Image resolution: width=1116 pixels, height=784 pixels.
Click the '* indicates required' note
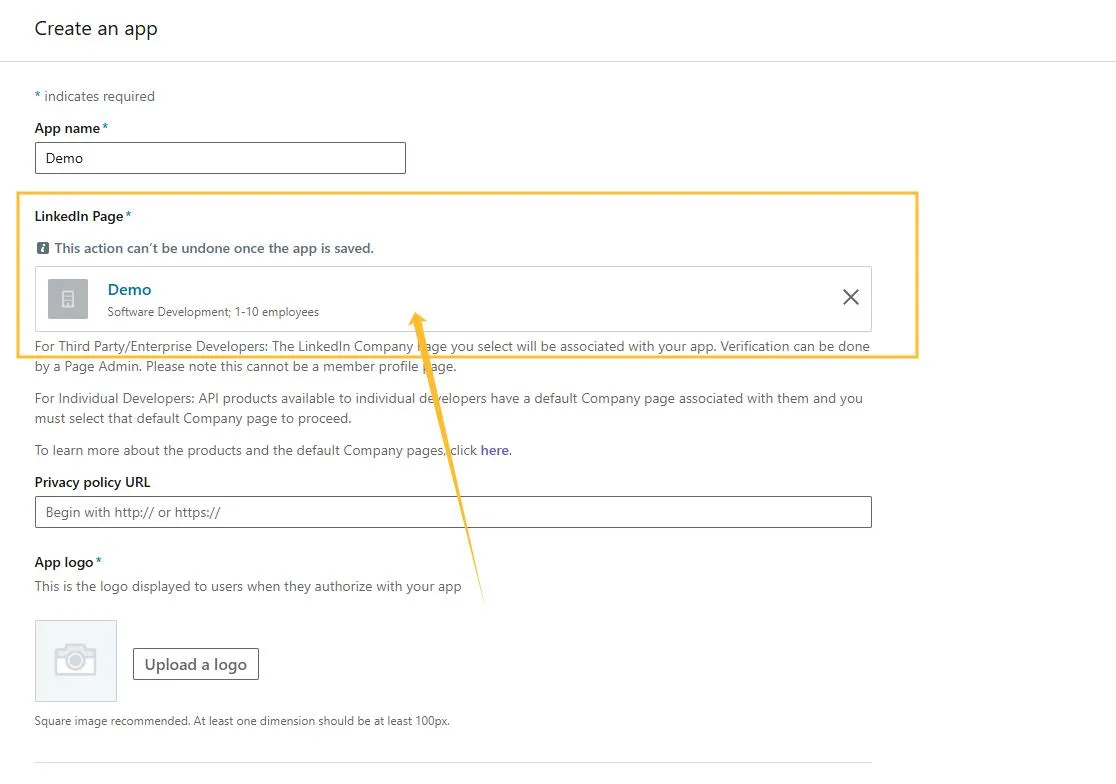point(95,96)
